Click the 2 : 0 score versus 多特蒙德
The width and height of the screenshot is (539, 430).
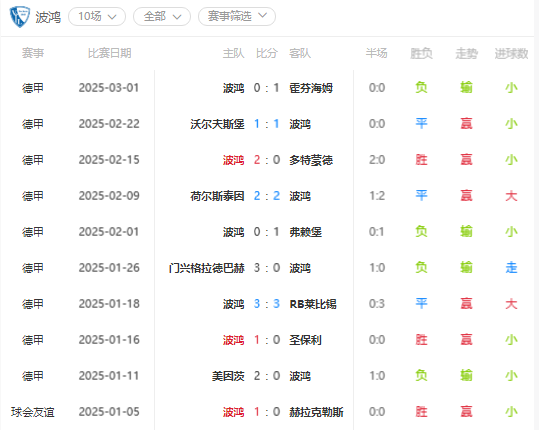click(x=267, y=160)
